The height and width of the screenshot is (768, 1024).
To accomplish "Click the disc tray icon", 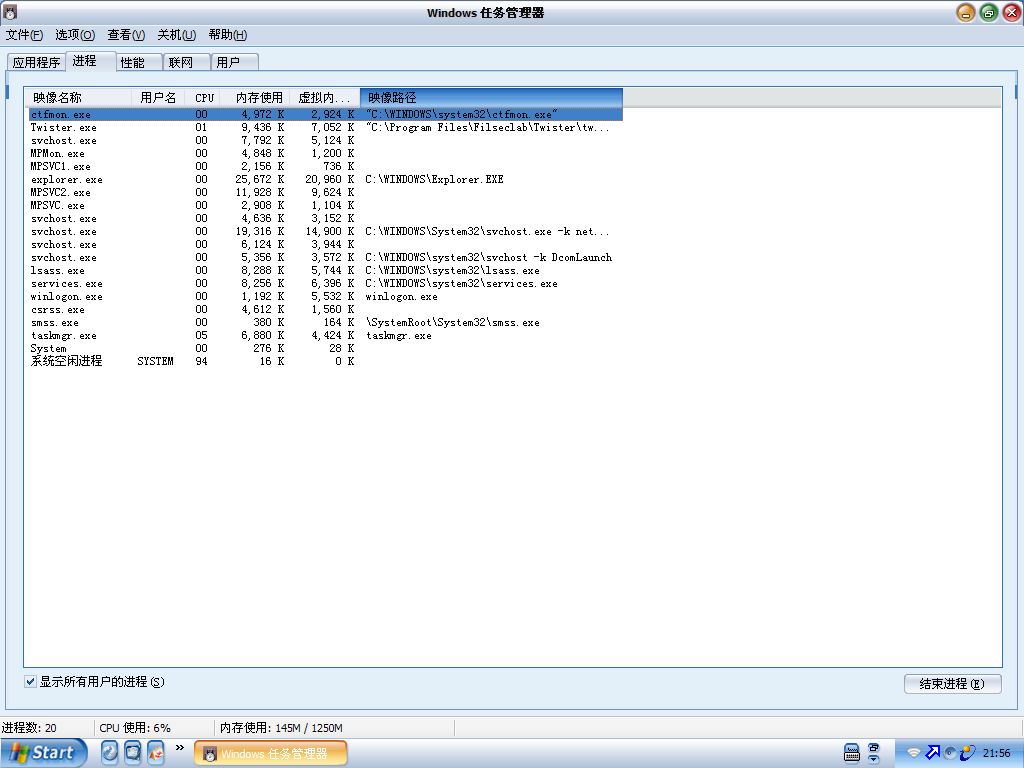I will (x=951, y=752).
